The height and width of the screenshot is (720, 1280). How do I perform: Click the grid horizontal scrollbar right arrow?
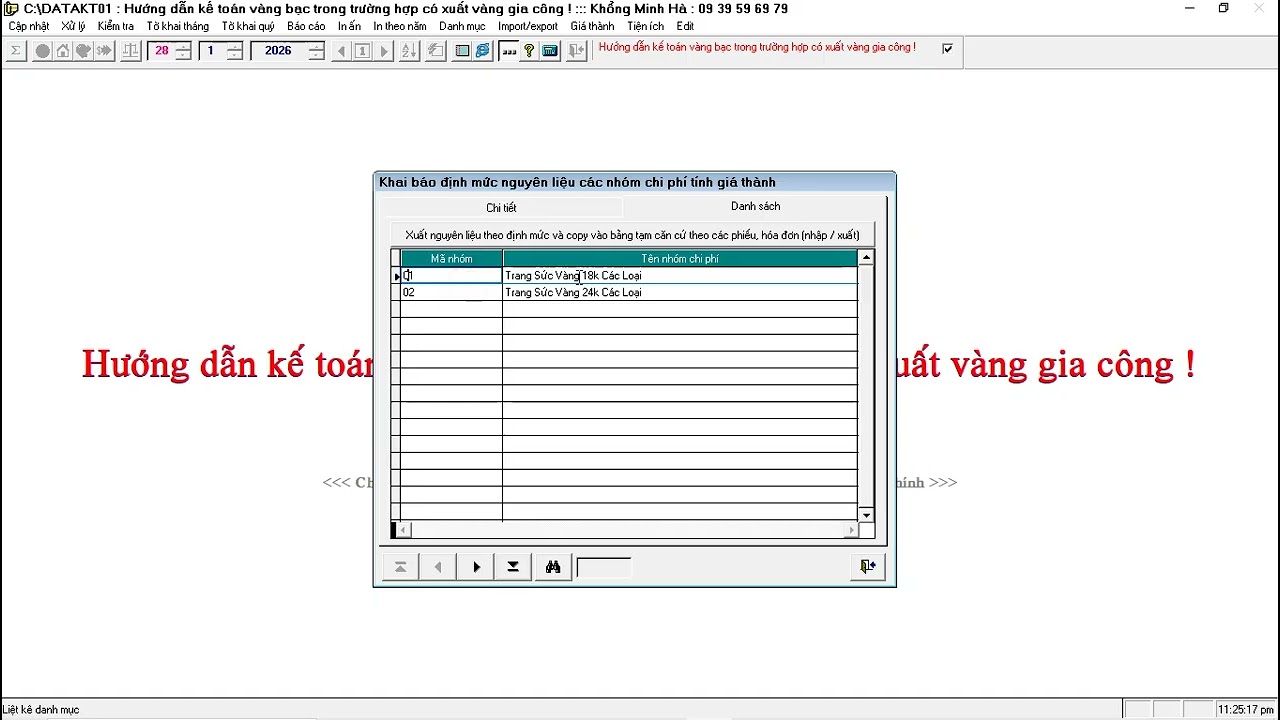[851, 530]
